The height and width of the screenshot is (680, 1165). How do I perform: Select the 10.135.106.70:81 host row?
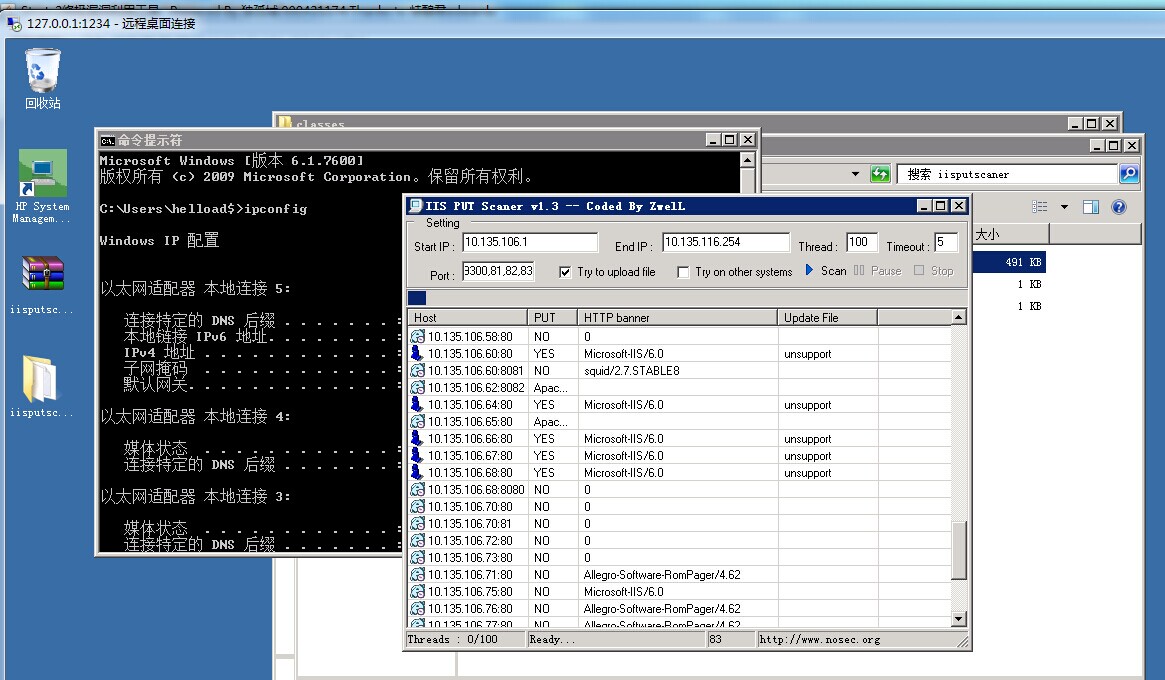pos(680,524)
